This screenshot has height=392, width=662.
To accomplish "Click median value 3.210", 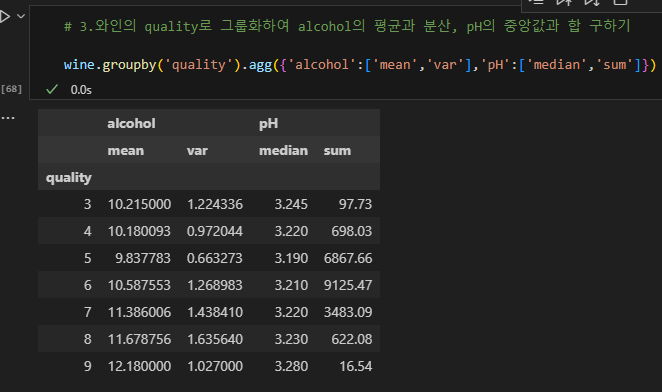I will pos(291,285).
